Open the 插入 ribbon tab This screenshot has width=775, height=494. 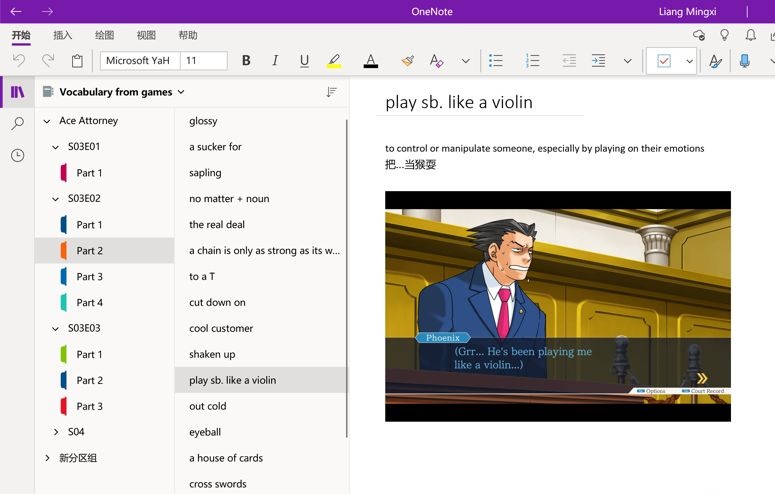tap(62, 35)
